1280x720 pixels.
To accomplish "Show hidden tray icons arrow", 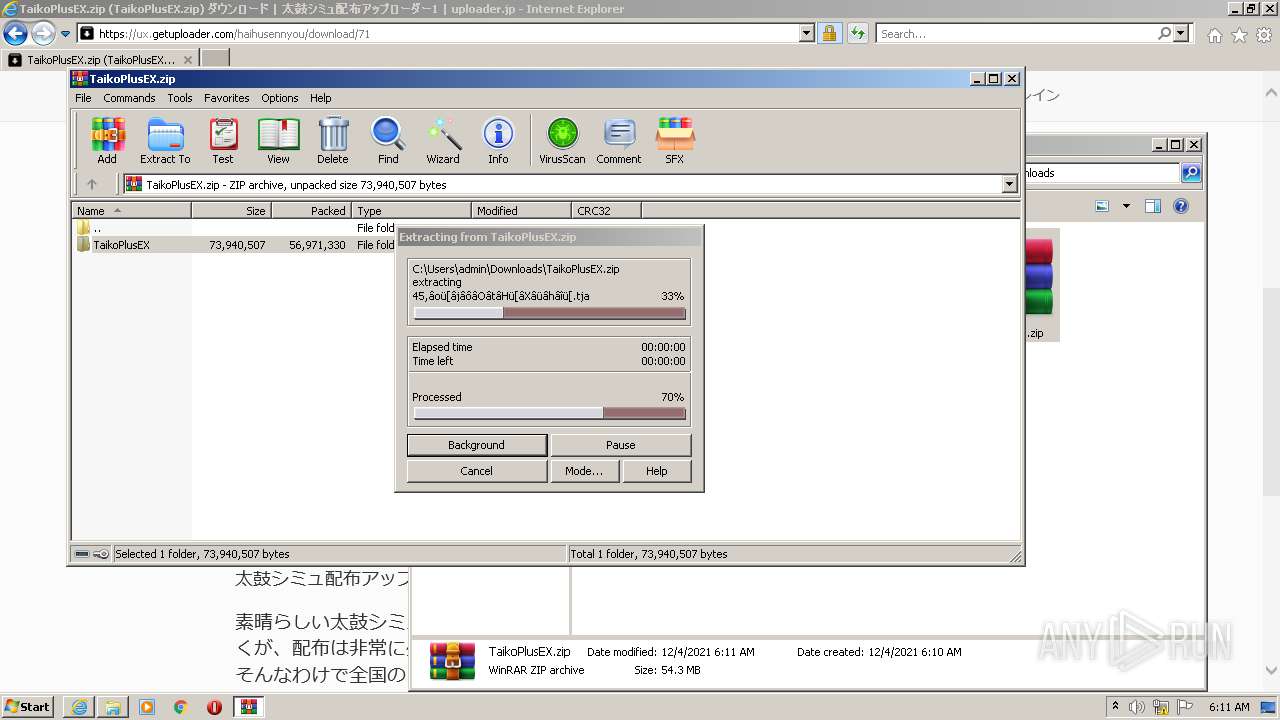I will point(1115,706).
